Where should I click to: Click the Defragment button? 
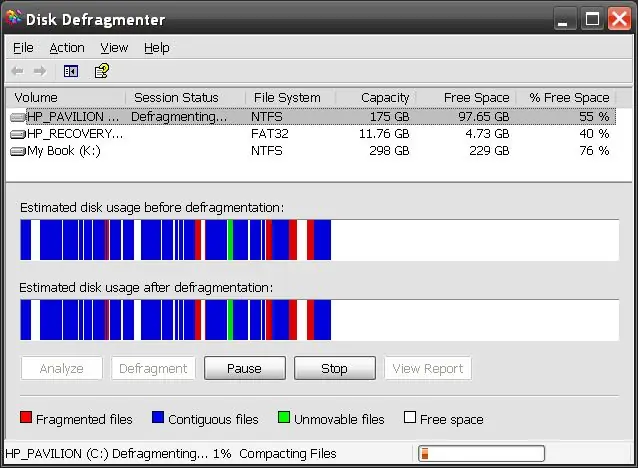click(153, 368)
